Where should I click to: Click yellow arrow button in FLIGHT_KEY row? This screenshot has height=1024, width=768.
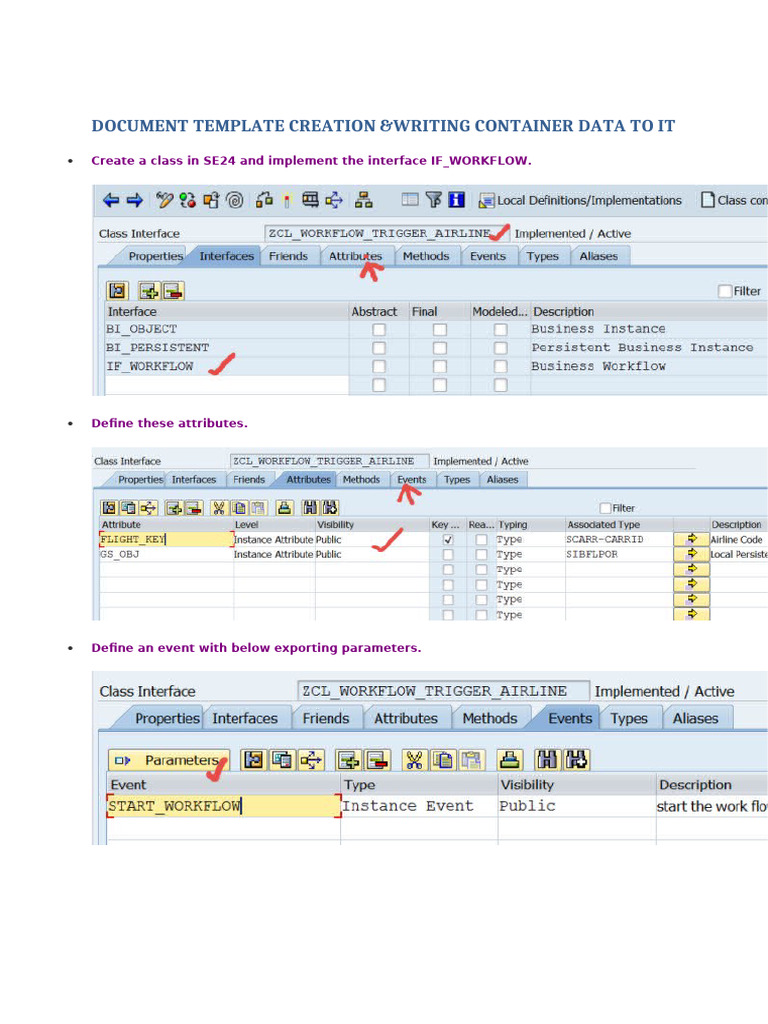(692, 539)
